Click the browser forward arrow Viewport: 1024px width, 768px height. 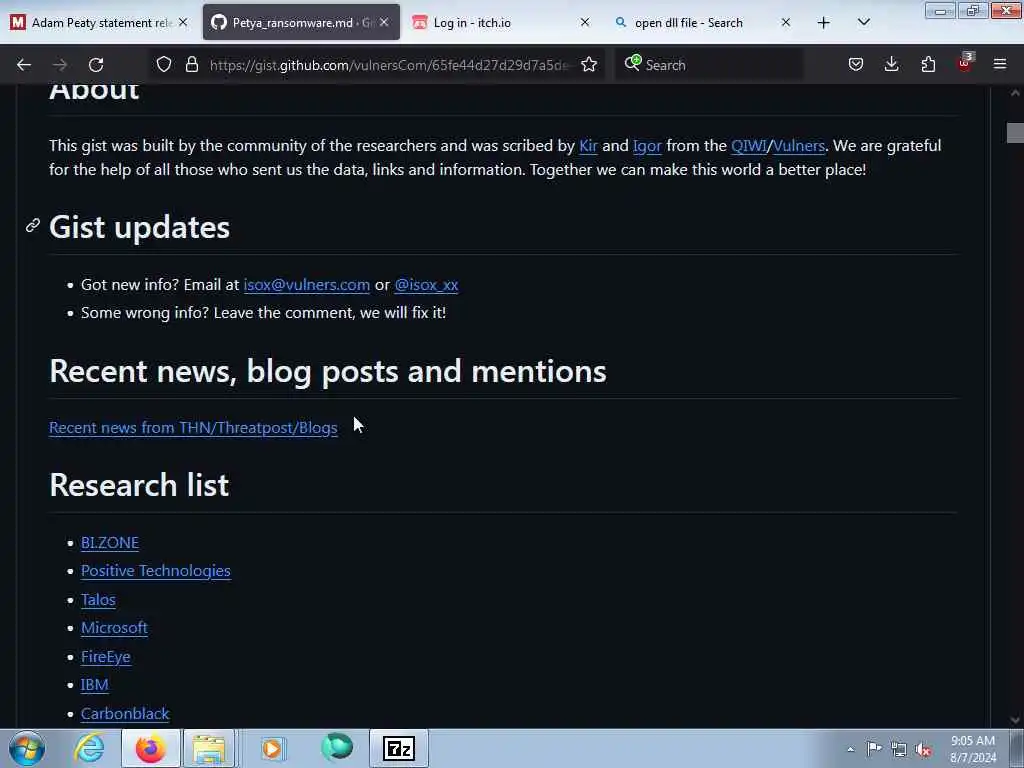[59, 65]
